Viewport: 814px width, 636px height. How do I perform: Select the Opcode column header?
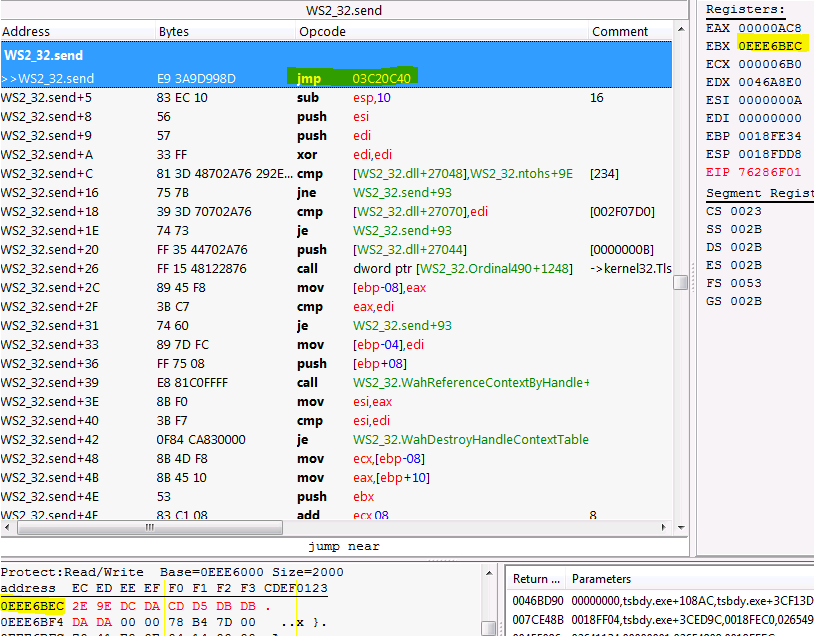tap(322, 31)
